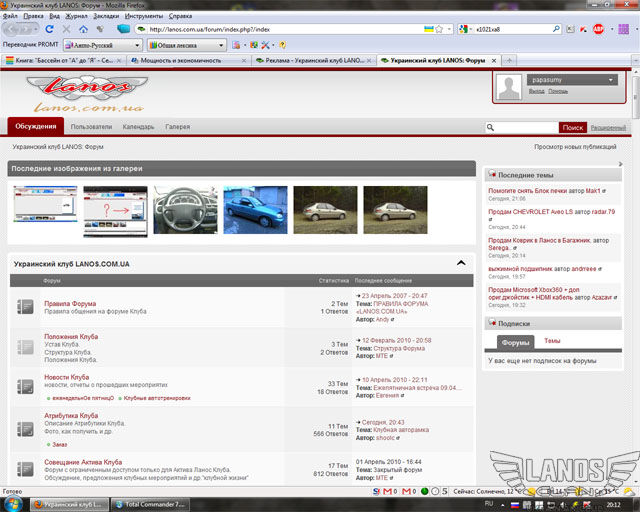The width and height of the screenshot is (640, 512).
Task: Click the Новости Клуба forum folder icon
Action: (26, 385)
